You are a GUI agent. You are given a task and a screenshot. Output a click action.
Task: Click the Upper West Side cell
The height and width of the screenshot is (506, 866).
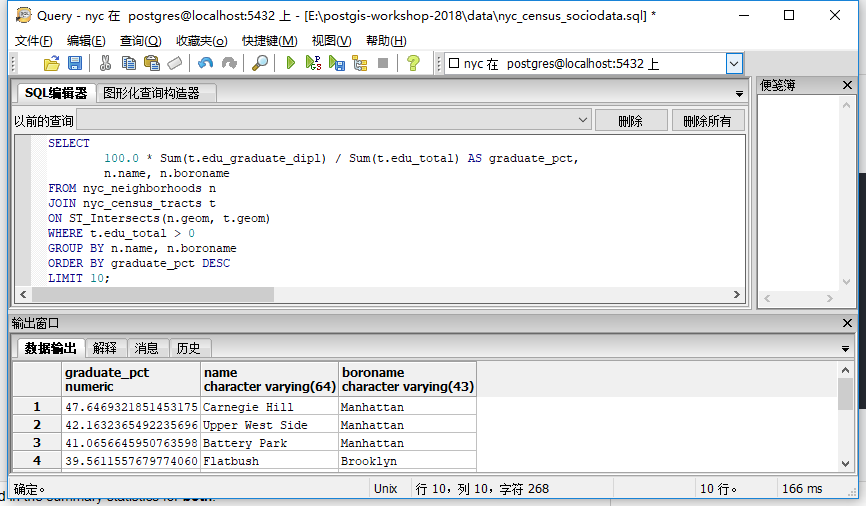click(x=270, y=425)
